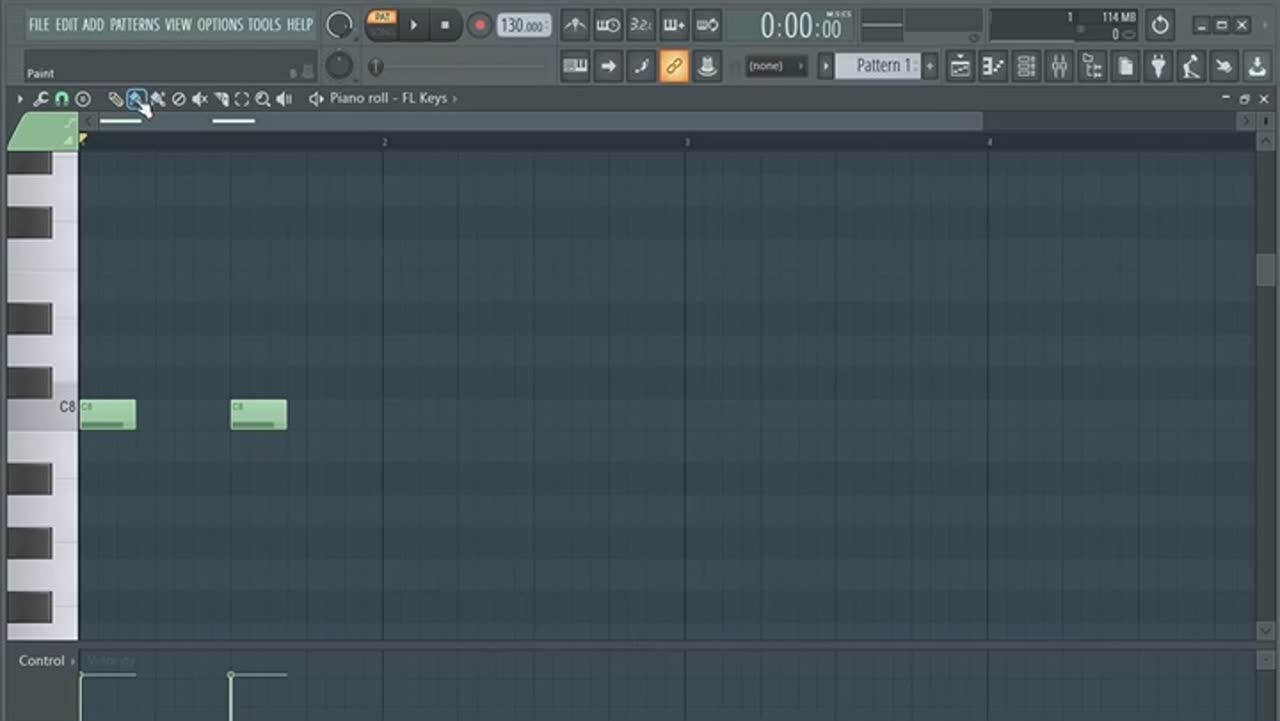Toggle Pat/Song mode switch
This screenshot has height=721, width=1280.
380,24
